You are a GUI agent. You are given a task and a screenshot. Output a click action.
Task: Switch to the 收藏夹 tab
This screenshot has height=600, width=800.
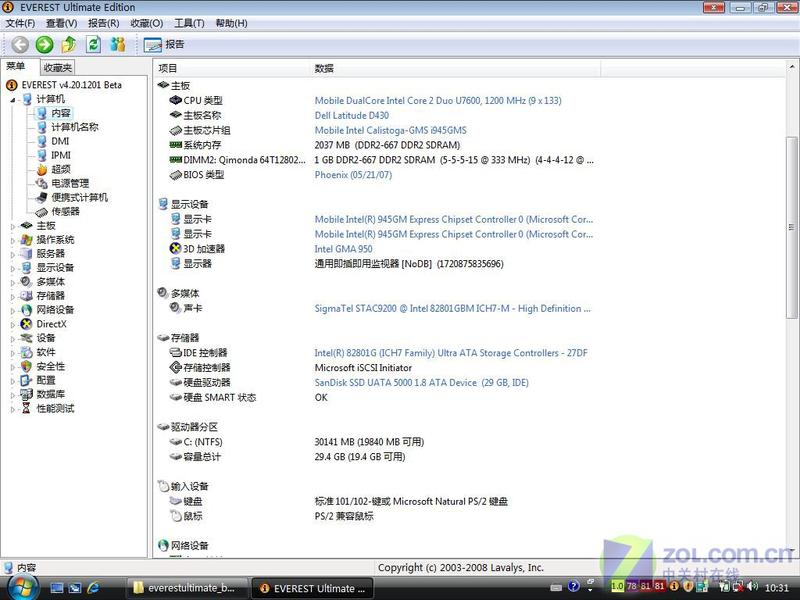(x=58, y=67)
